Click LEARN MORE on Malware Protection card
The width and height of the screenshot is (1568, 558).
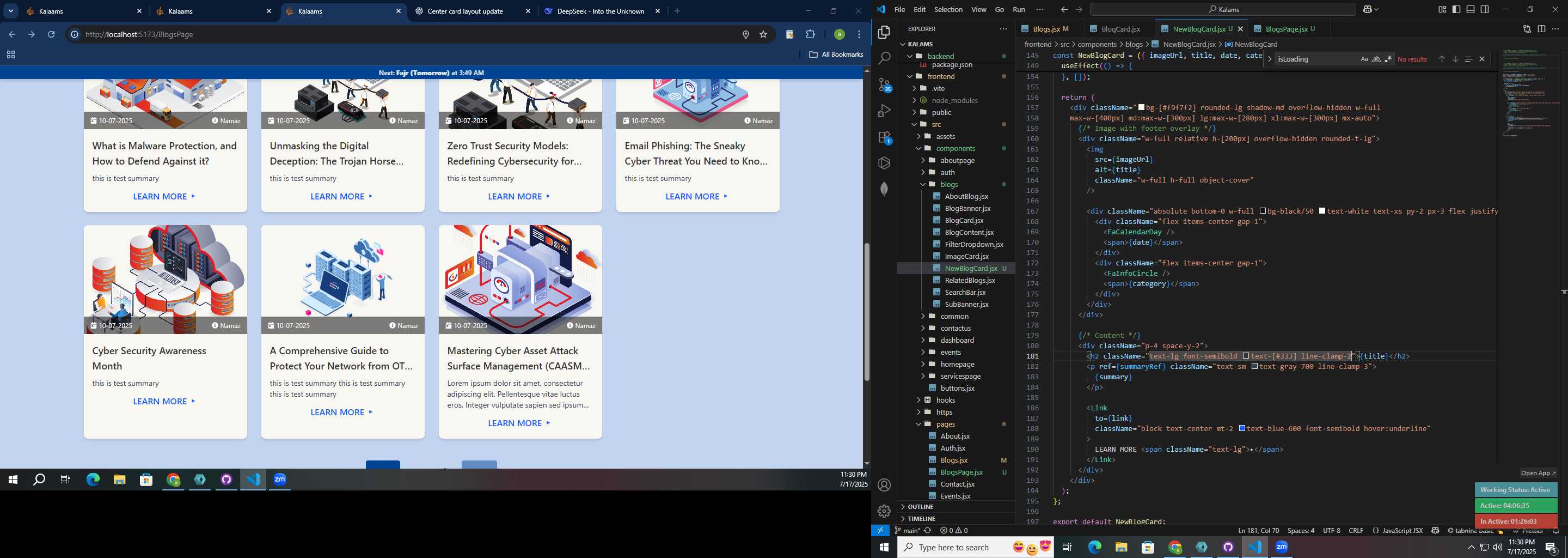tap(164, 196)
